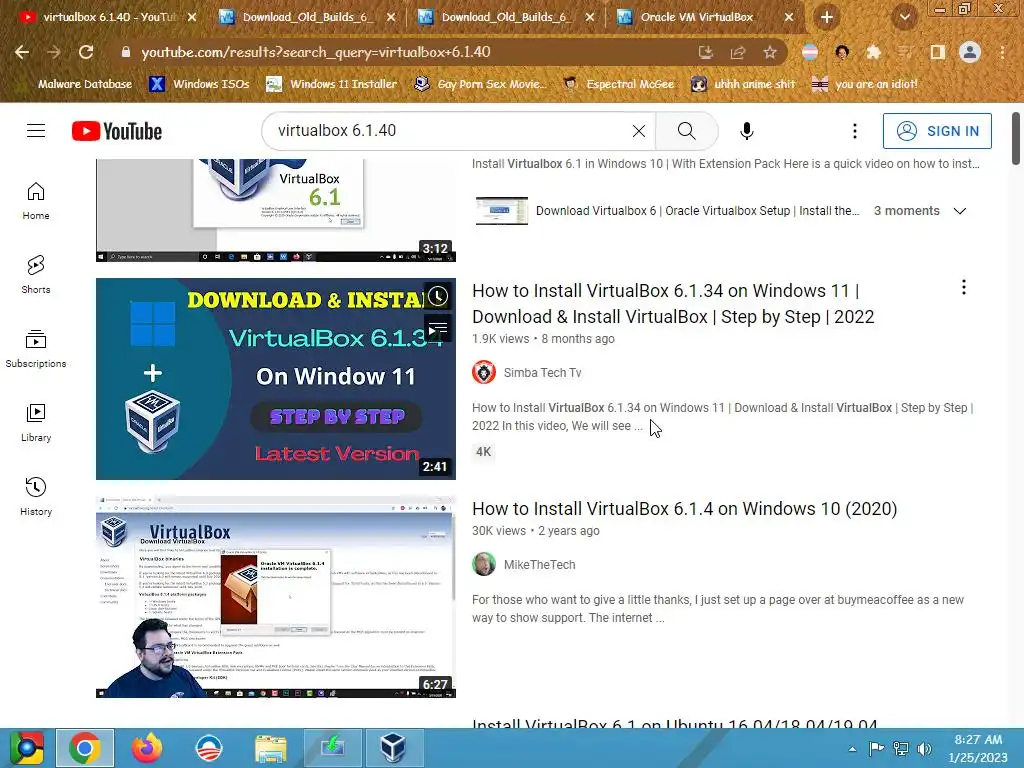Open the Windows 11 Installer bookmark
The height and width of the screenshot is (768, 1024).
pyautogui.click(x=332, y=84)
